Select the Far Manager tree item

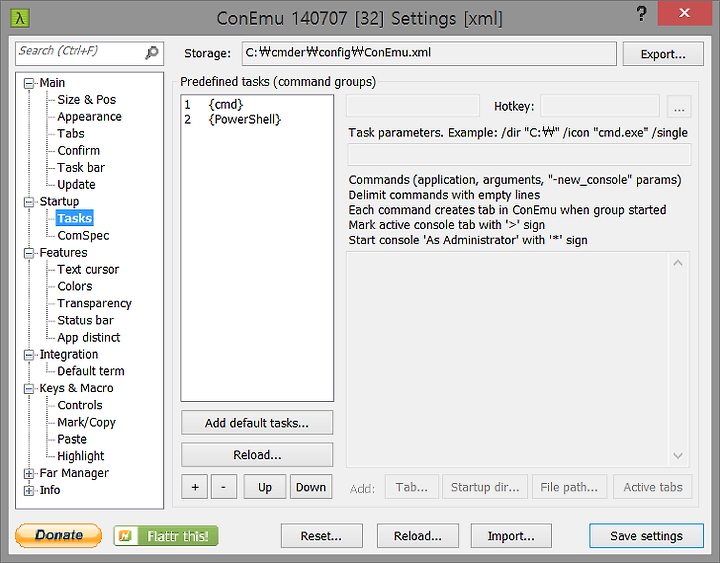click(74, 473)
